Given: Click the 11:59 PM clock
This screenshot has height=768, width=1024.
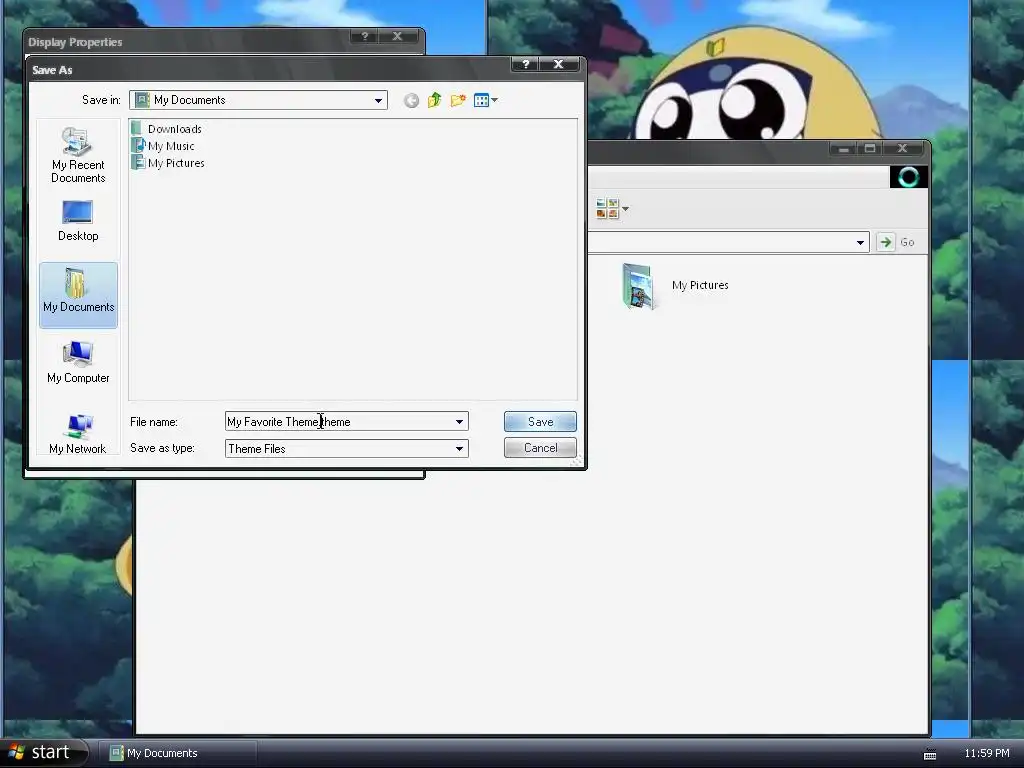Looking at the screenshot, I should 987,753.
